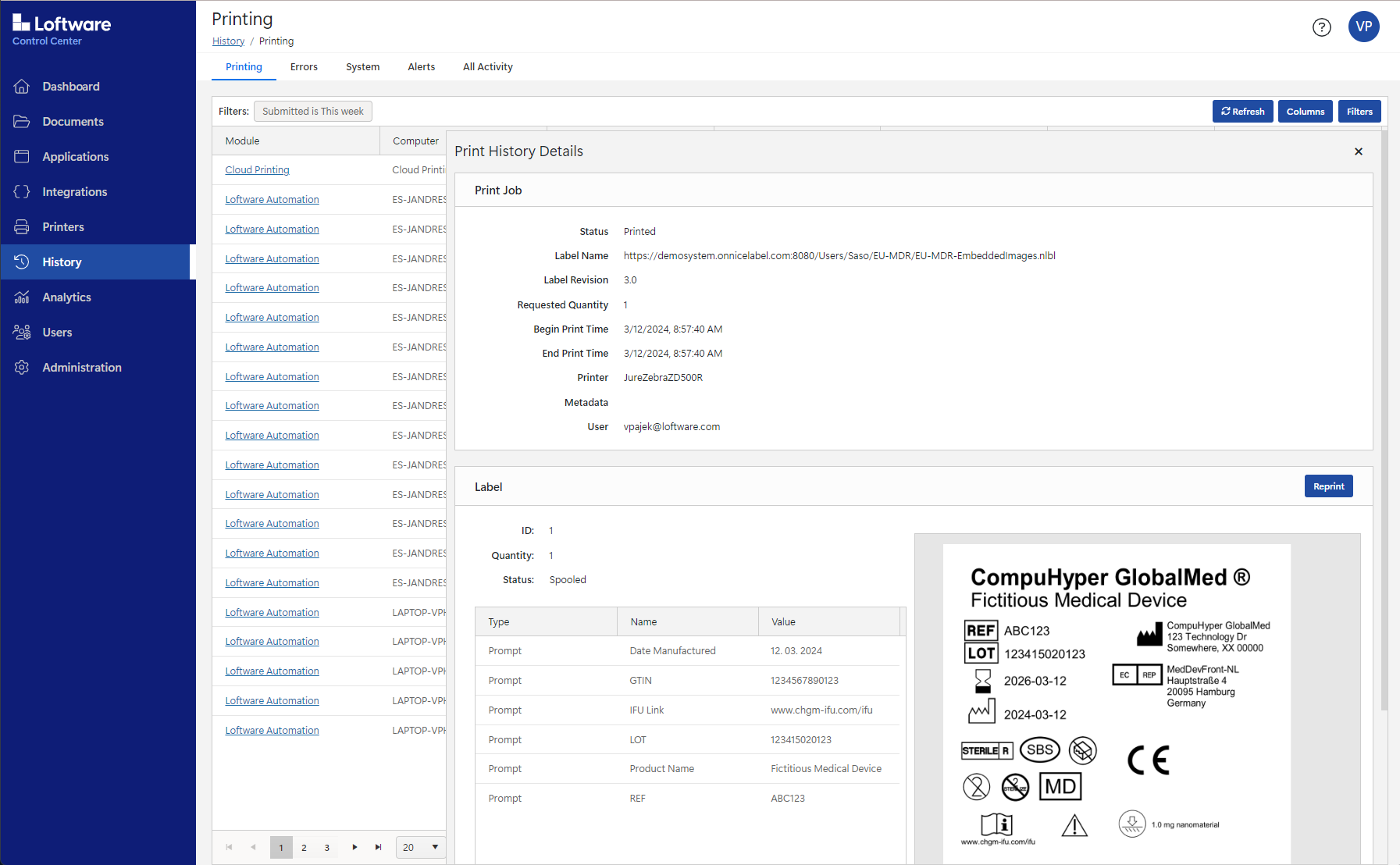Switch to the All Activity tab
The height and width of the screenshot is (865, 1400).
tap(487, 67)
